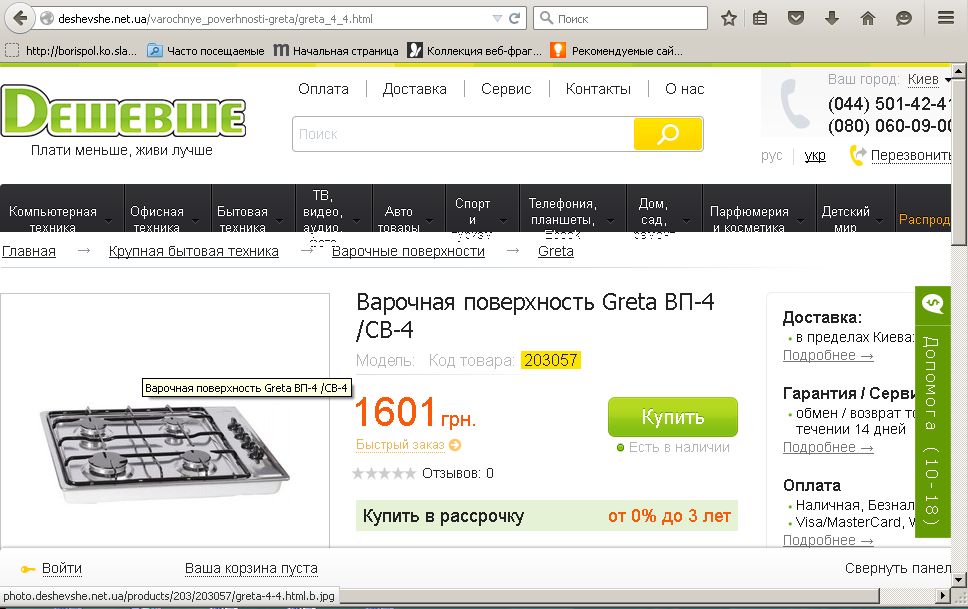Click the vertical scrollbar down arrow
The image size is (968, 609).
click(959, 579)
